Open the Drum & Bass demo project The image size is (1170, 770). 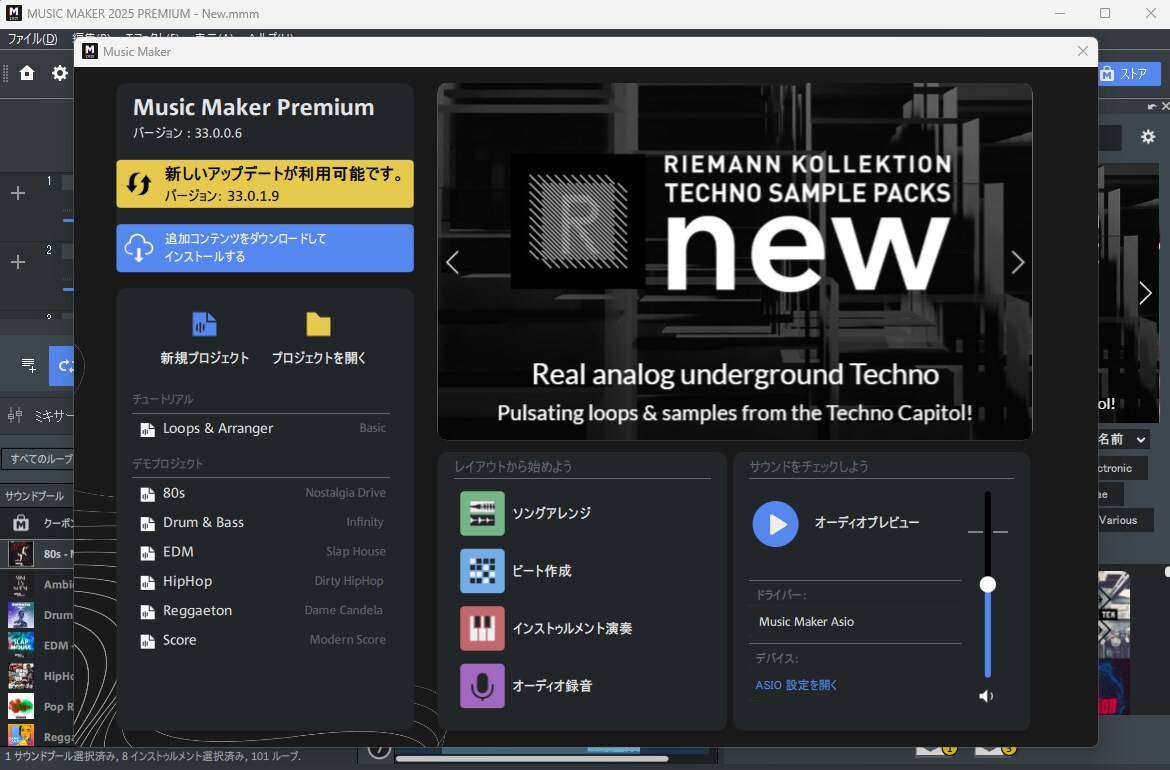point(203,522)
